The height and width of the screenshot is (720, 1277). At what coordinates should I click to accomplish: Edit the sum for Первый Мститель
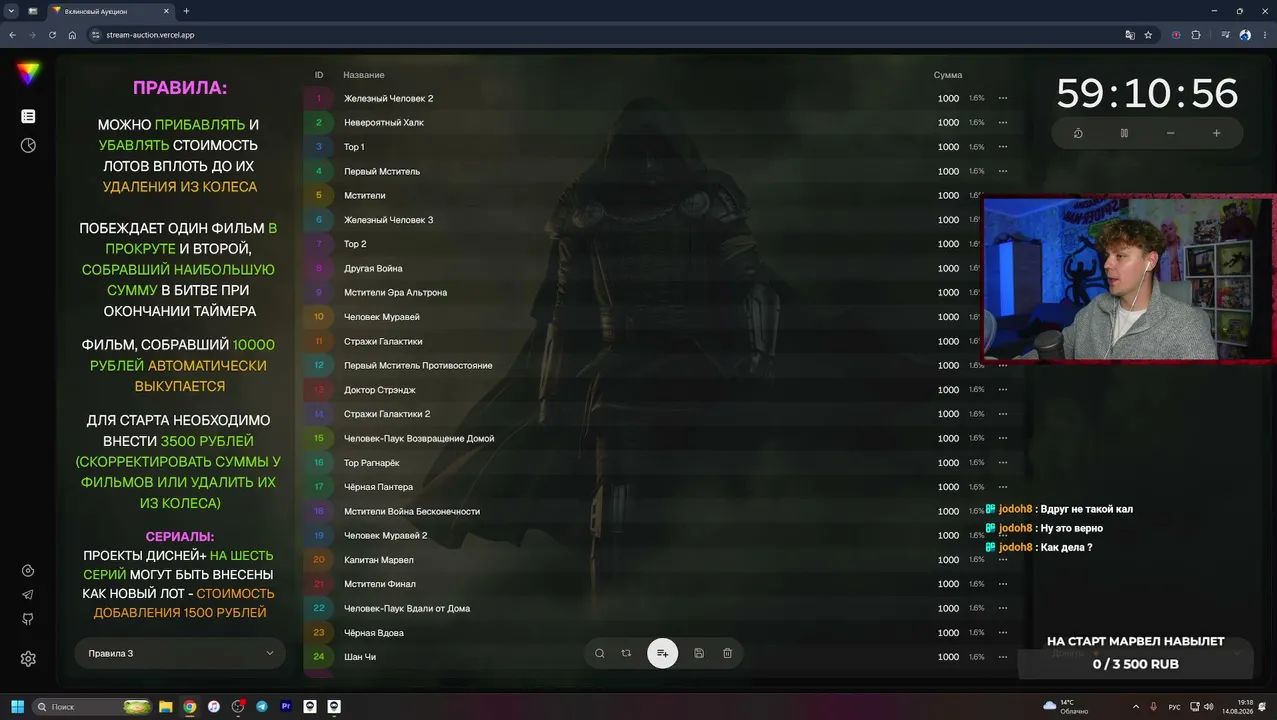tap(947, 171)
